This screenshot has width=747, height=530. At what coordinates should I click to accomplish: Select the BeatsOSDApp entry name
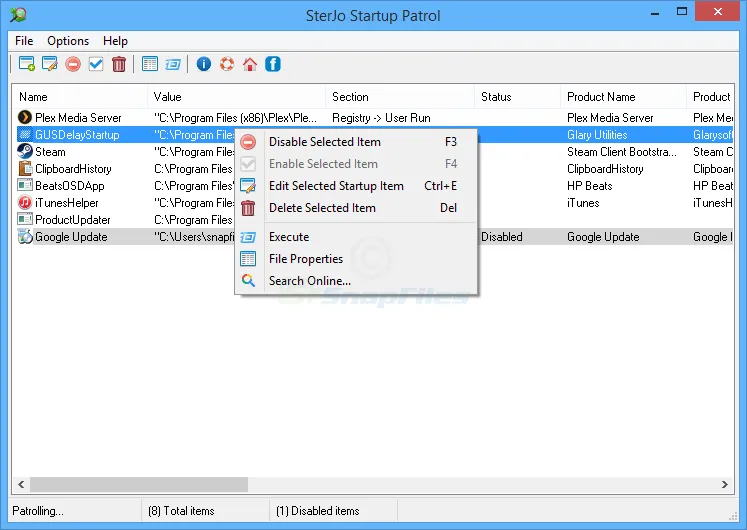(x=70, y=186)
